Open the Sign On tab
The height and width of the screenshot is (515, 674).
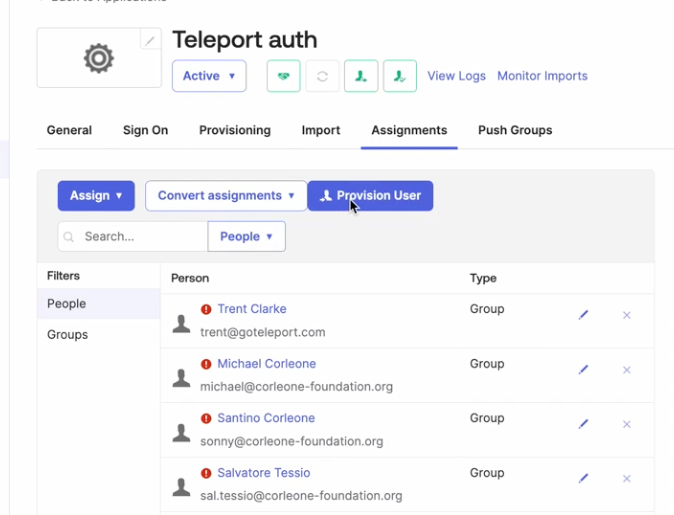[145, 130]
